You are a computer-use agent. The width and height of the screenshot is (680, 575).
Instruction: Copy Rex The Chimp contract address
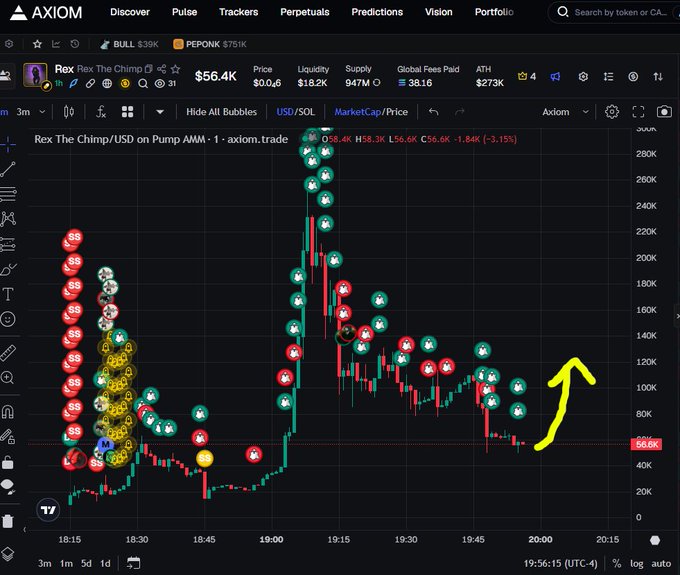click(x=149, y=69)
